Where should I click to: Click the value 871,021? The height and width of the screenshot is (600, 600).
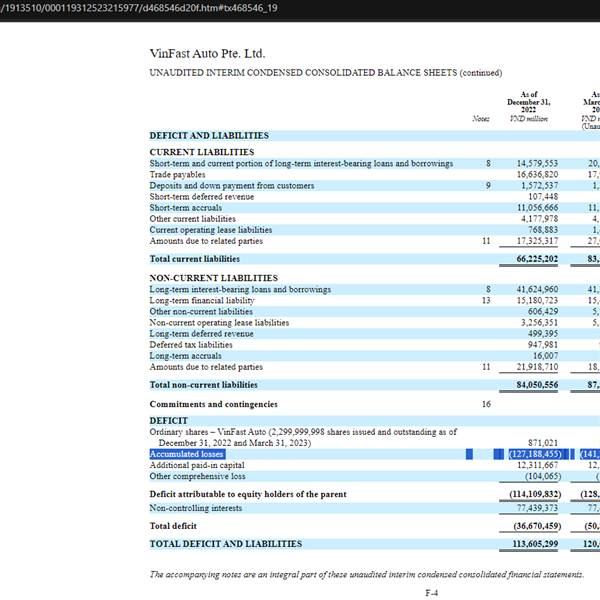(x=543, y=443)
